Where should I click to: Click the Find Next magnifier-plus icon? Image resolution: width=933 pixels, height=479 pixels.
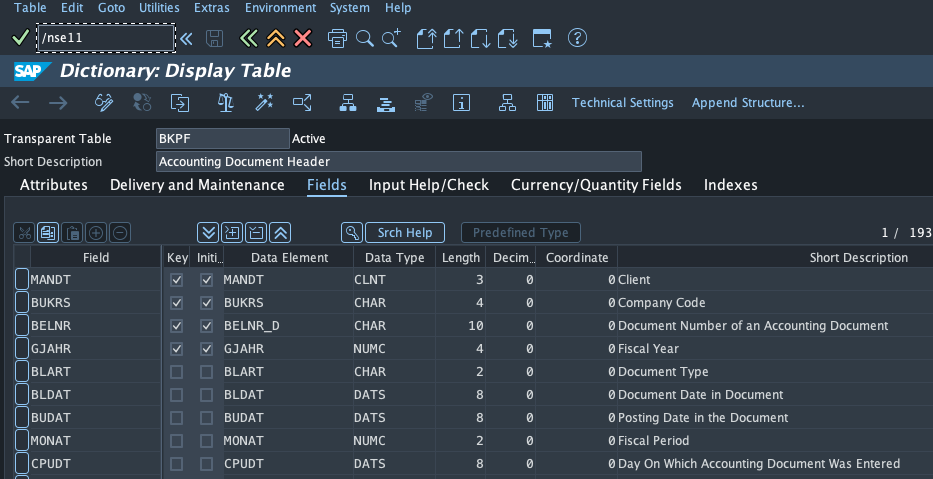click(x=392, y=39)
